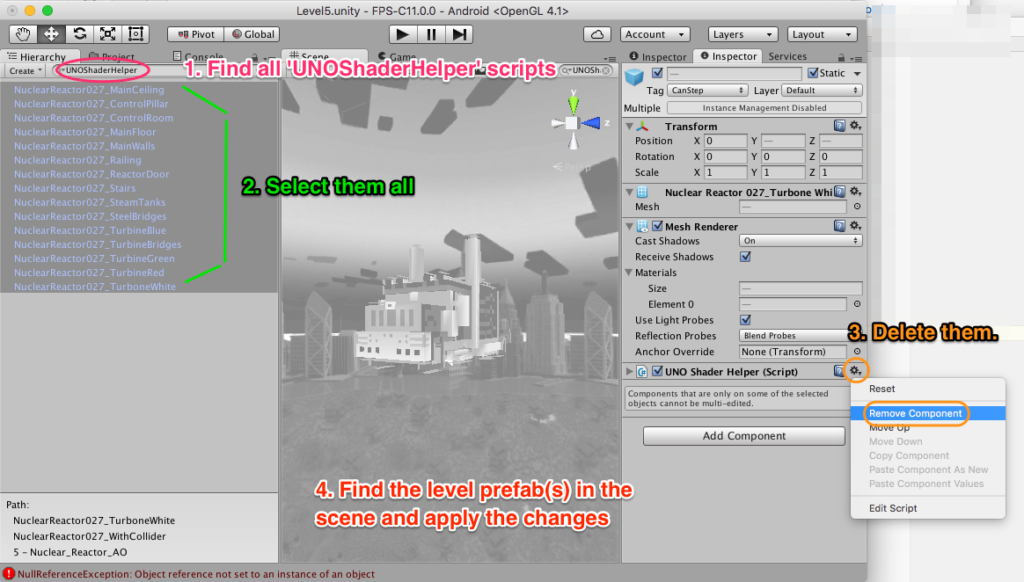Toggle the Receive Shadows checkbox

pyautogui.click(x=745, y=257)
